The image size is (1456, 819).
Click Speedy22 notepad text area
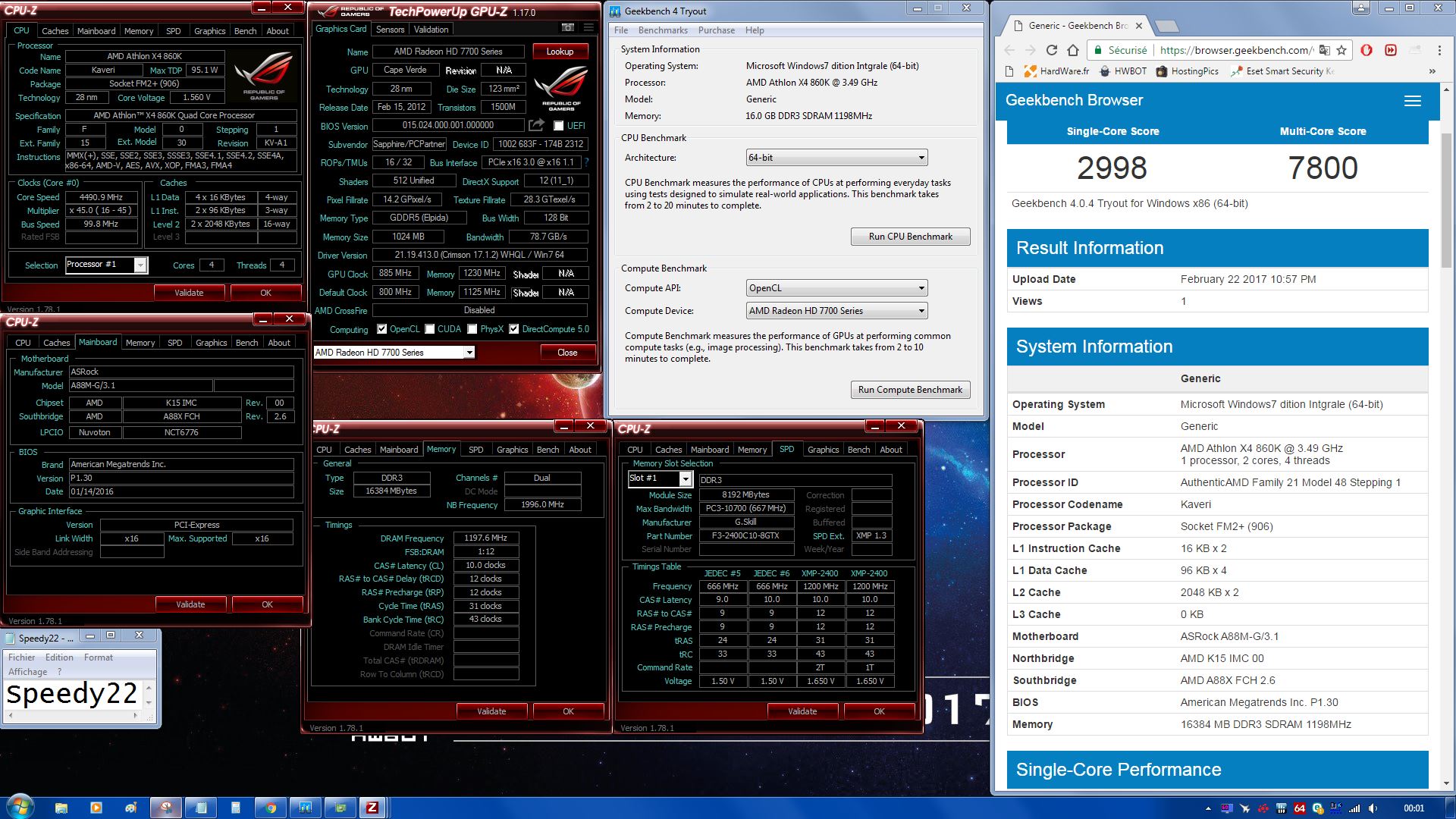point(73,694)
